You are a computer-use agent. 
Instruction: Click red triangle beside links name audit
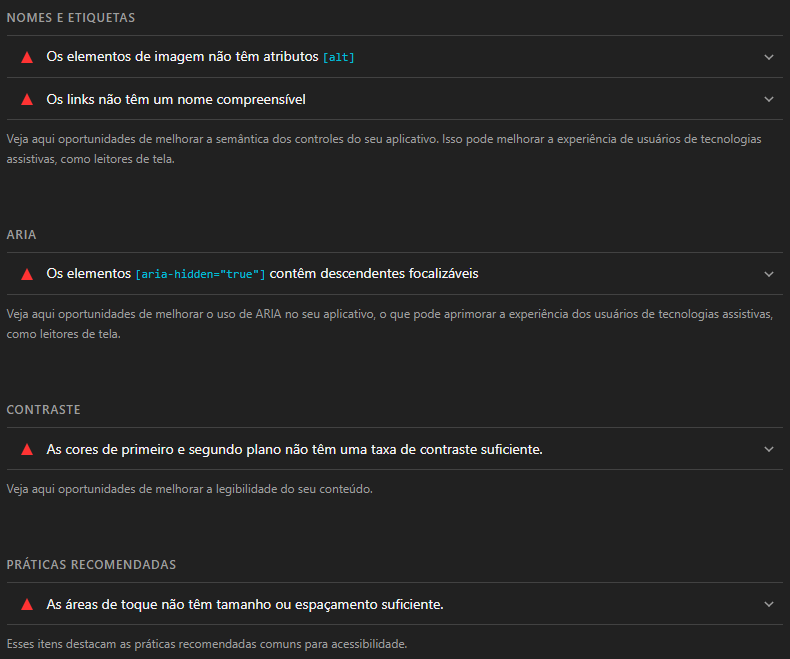pos(27,99)
